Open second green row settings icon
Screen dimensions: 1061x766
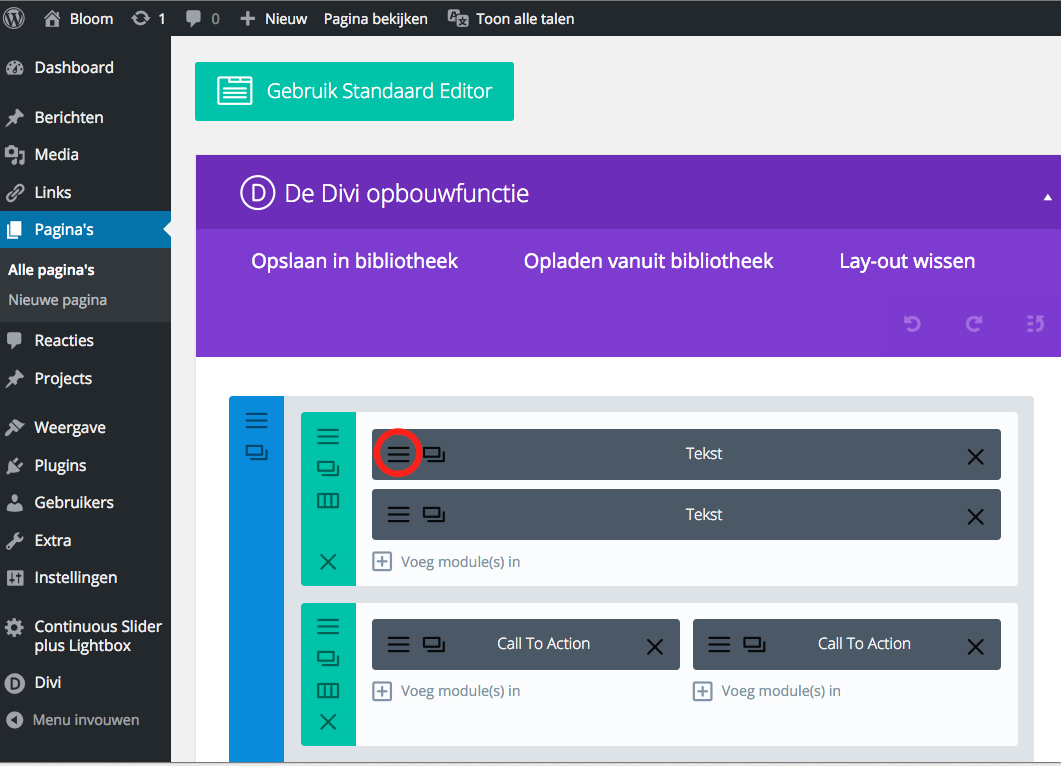328,627
